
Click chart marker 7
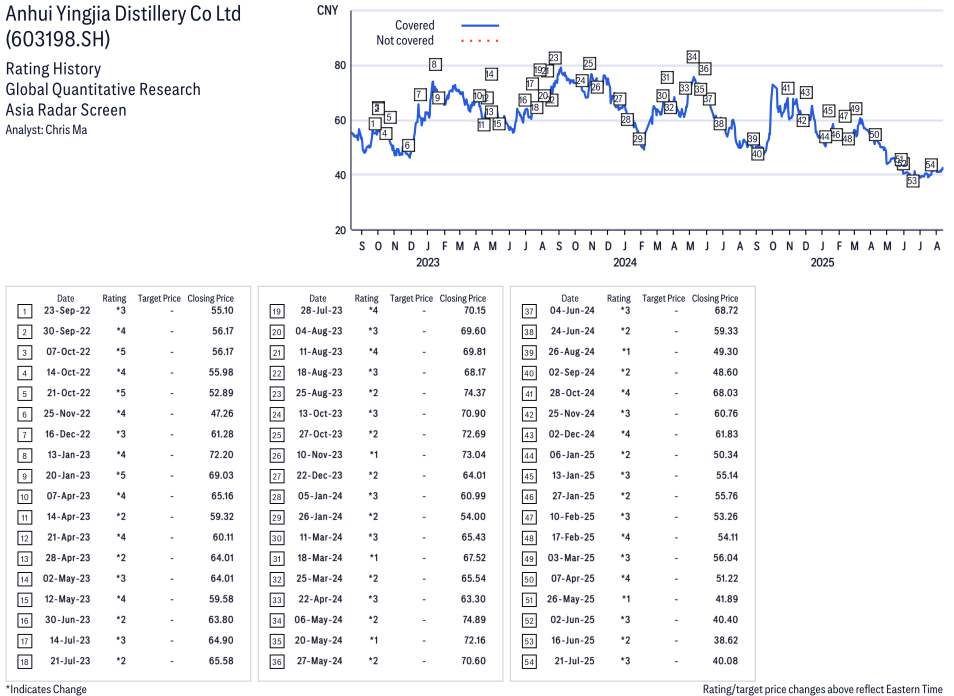coord(419,94)
